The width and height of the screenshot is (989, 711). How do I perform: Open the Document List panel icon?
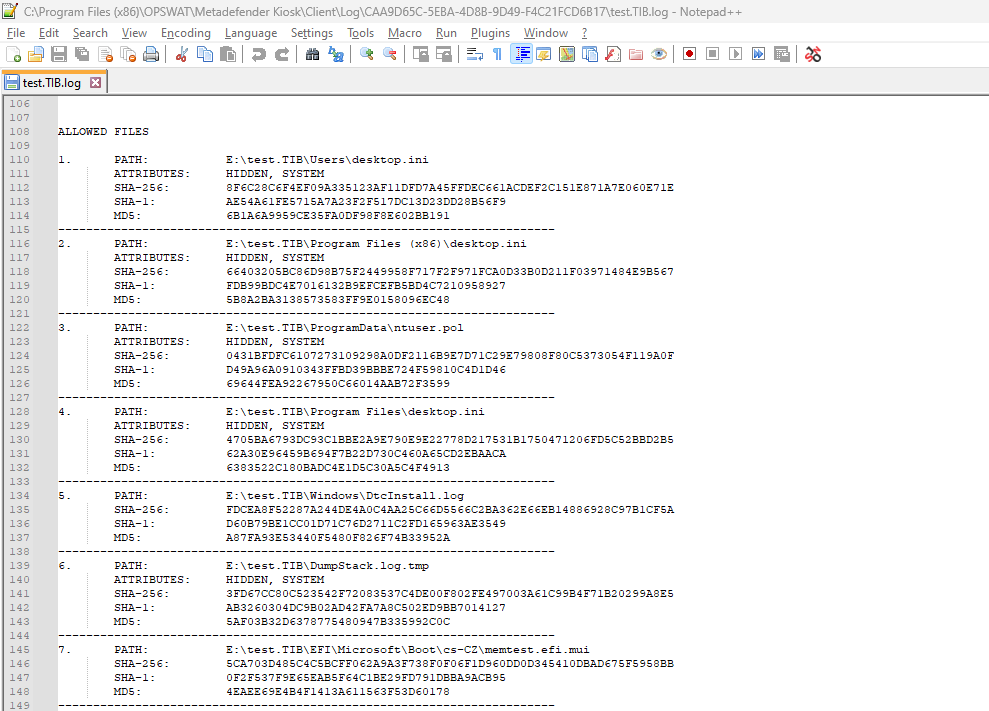590,54
